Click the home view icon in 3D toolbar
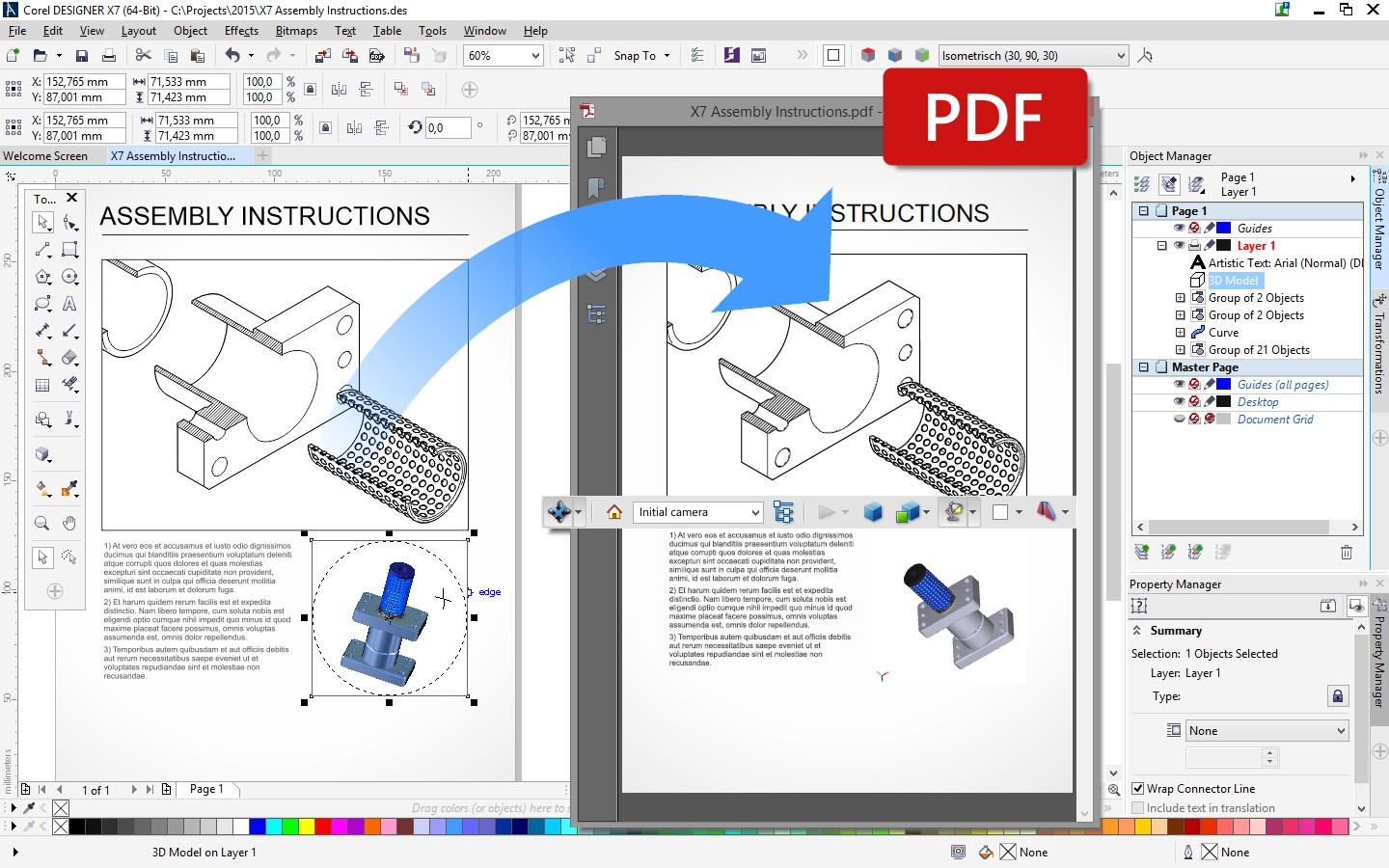Viewport: 1389px width, 868px height. [613, 512]
